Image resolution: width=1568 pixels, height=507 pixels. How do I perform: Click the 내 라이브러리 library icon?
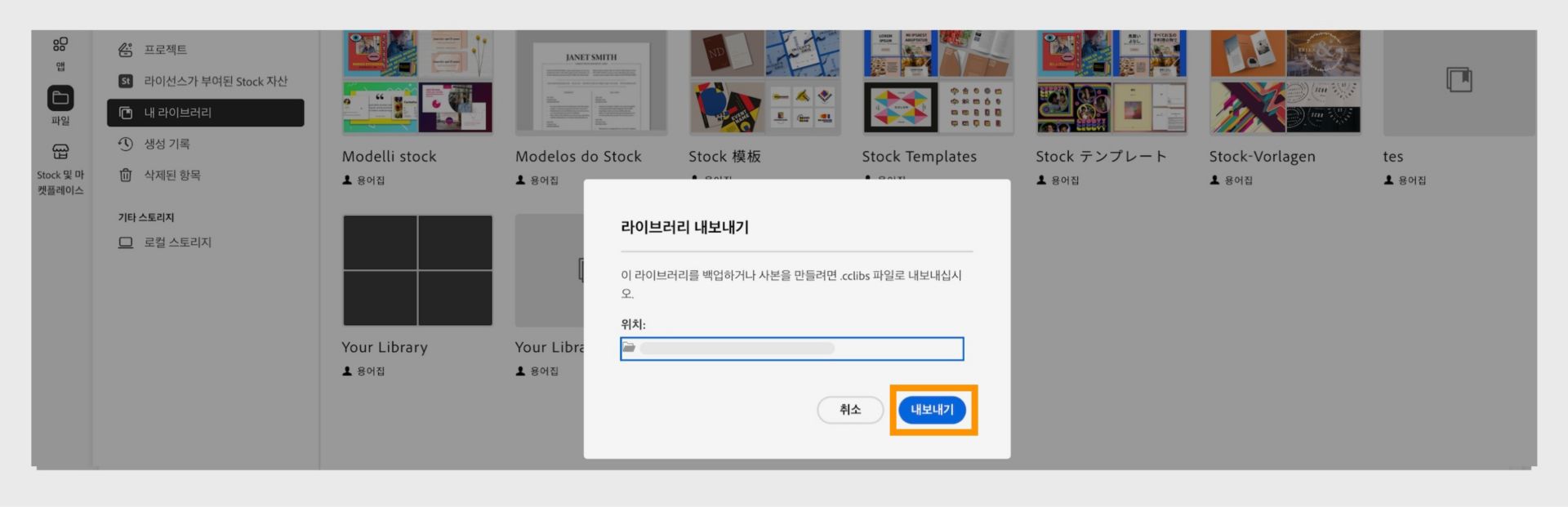(x=126, y=113)
